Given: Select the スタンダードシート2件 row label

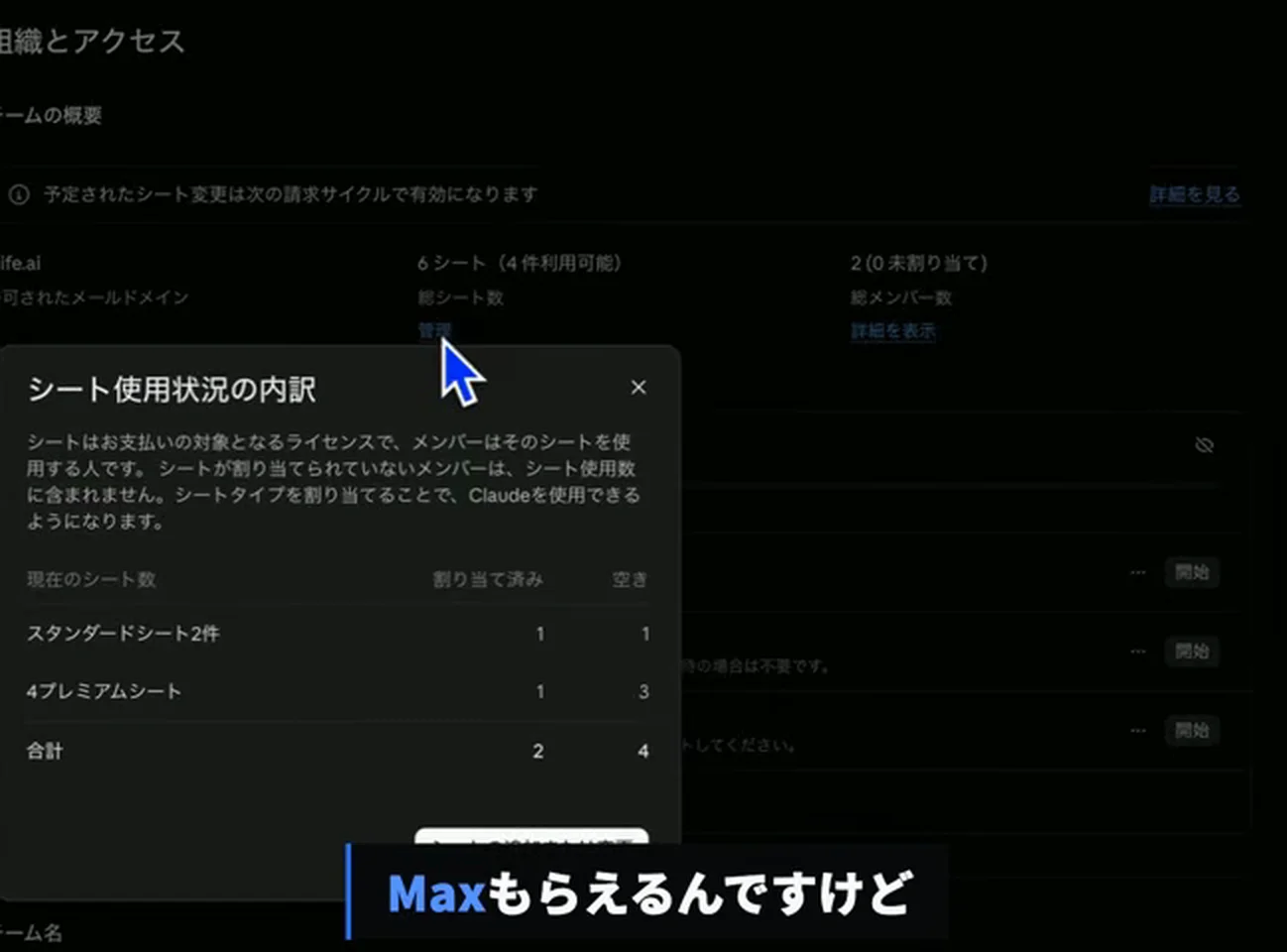Looking at the screenshot, I should point(123,634).
